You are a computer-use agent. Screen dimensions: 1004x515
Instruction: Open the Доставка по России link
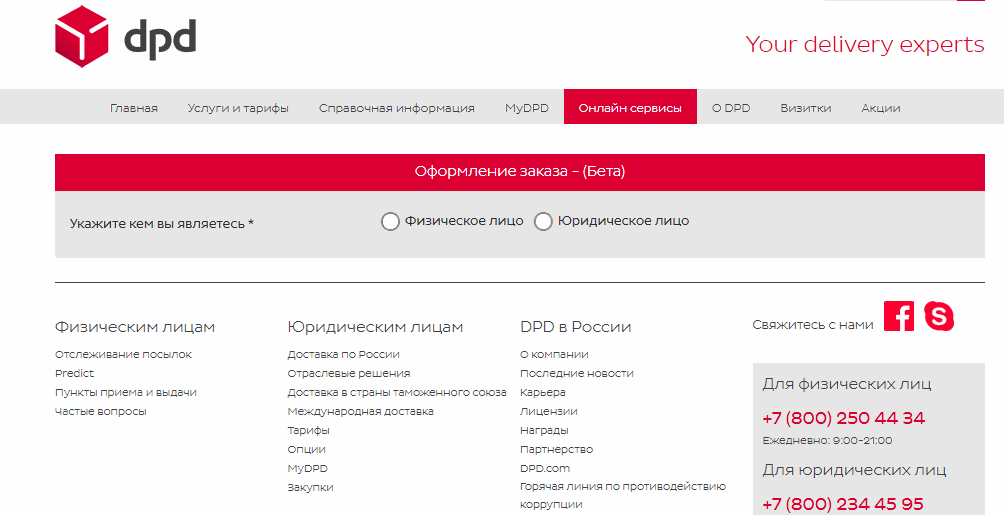pyautogui.click(x=343, y=354)
